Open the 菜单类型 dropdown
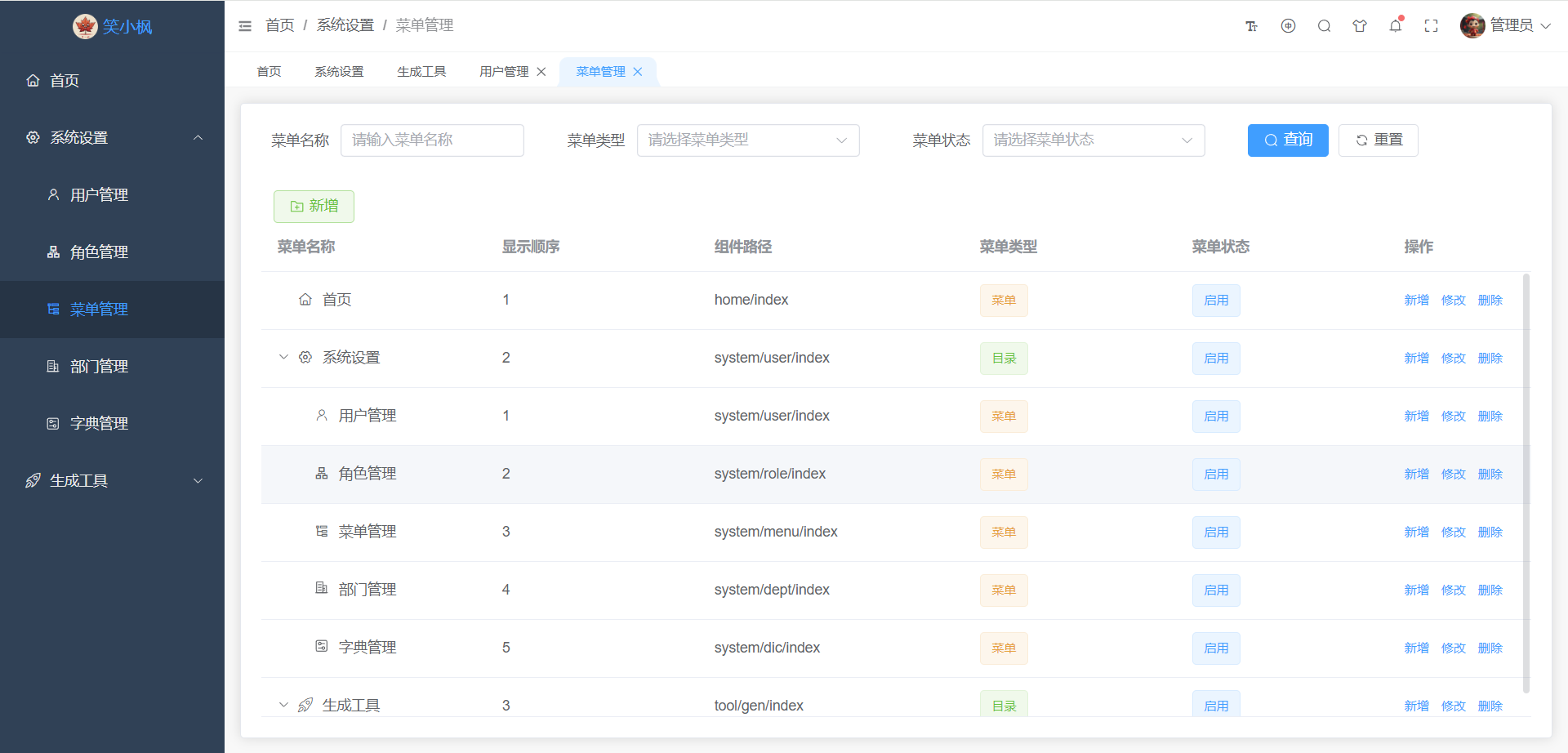 pos(748,140)
